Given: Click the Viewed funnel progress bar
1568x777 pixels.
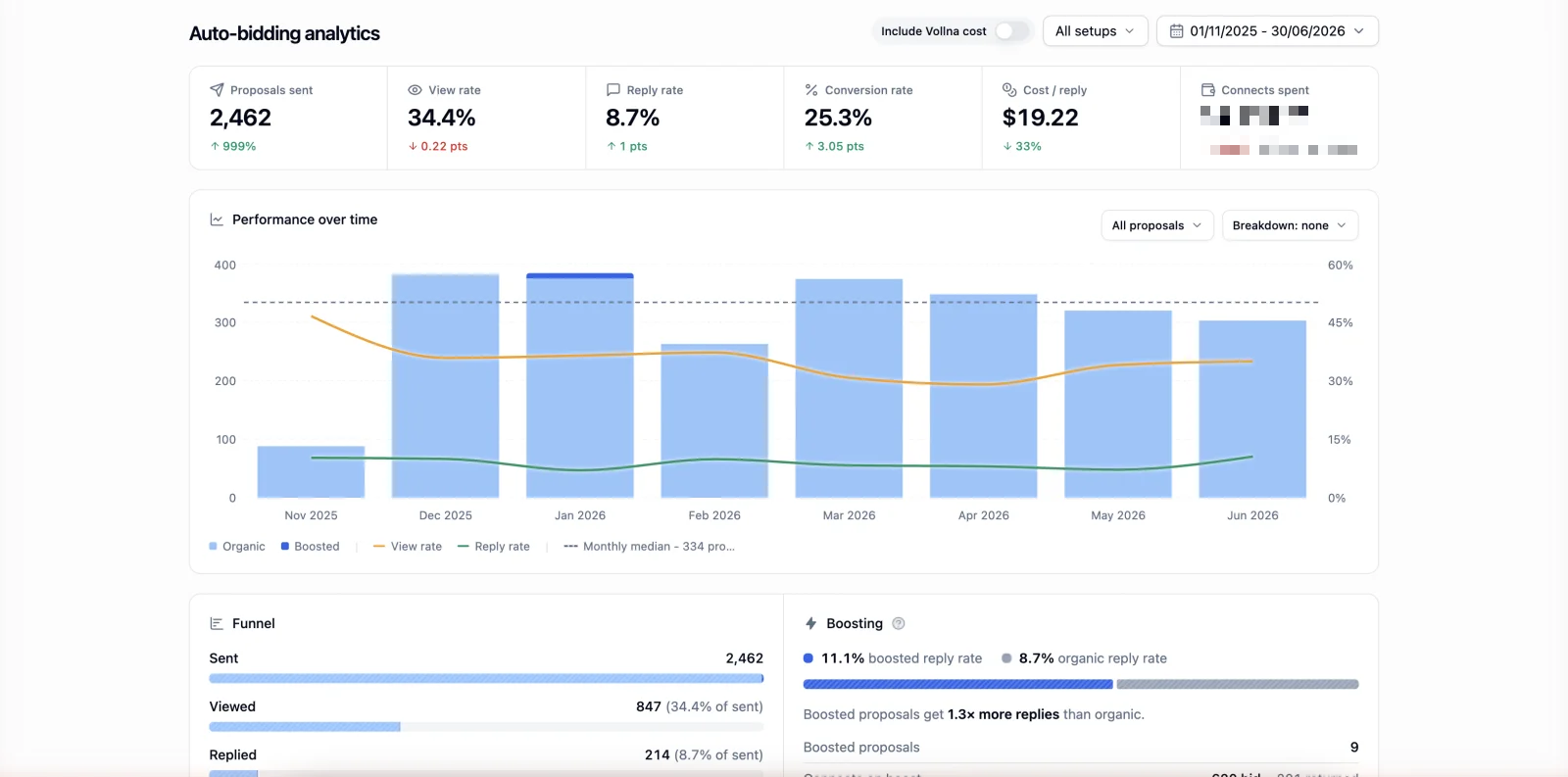Looking at the screenshot, I should click(486, 727).
